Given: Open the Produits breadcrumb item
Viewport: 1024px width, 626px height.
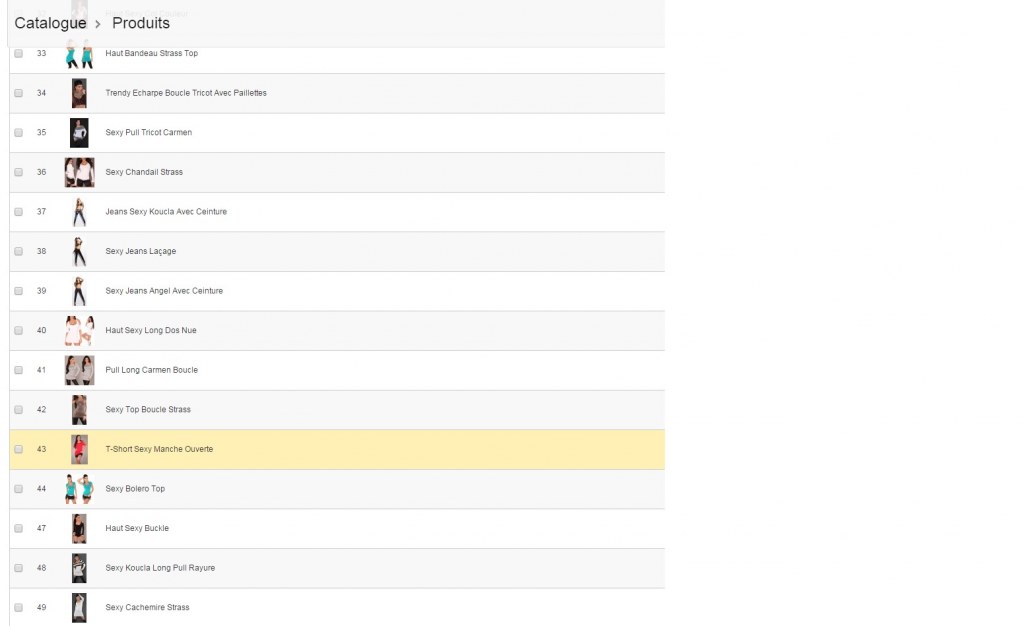Looking at the screenshot, I should [140, 23].
